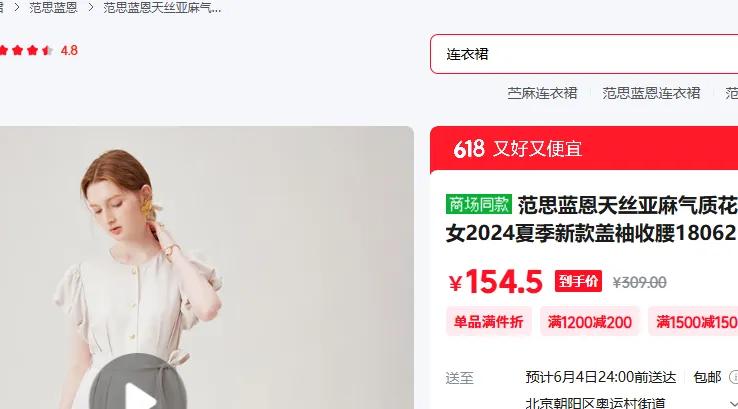Open the 单品满件折 coupon
The height and width of the screenshot is (409, 738).
coord(489,321)
